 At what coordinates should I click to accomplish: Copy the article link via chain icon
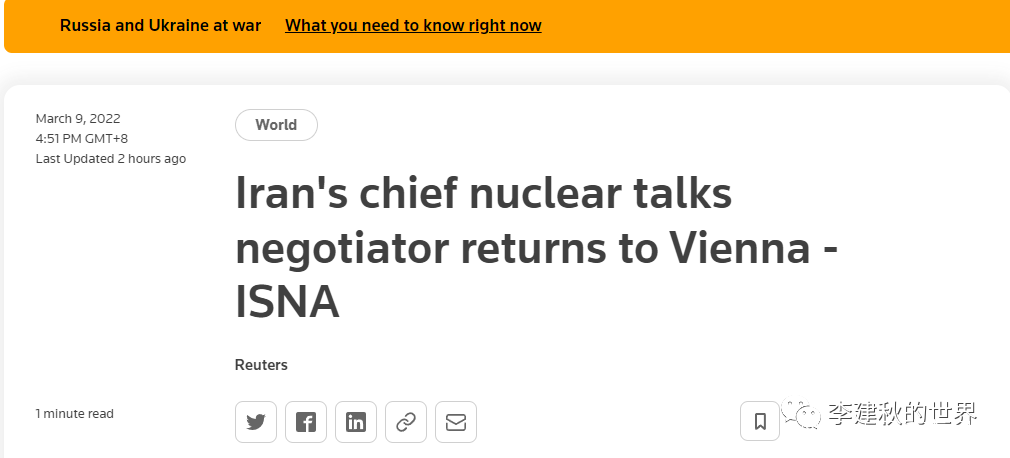click(x=406, y=422)
